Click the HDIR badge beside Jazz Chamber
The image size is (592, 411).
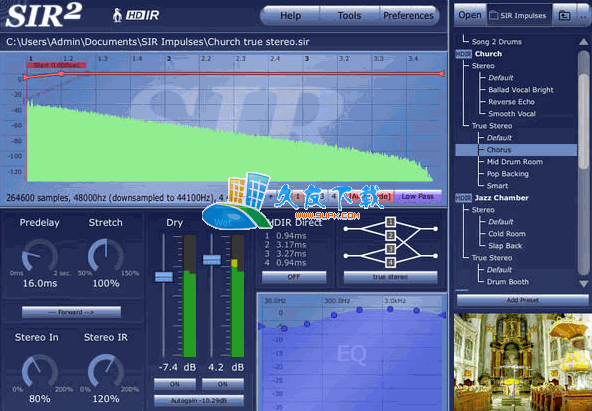click(463, 198)
